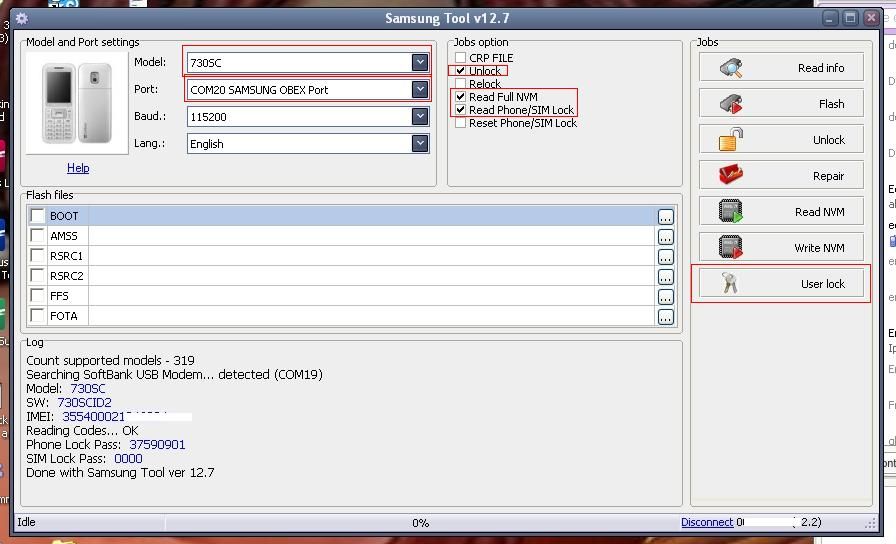Click the Repair button label
Screen dimensions: 896x544
(829, 176)
